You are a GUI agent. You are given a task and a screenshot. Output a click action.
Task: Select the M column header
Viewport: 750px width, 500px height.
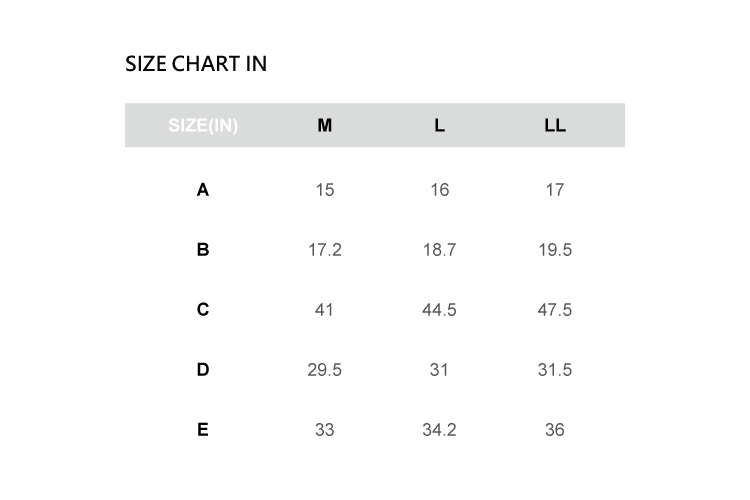point(324,126)
